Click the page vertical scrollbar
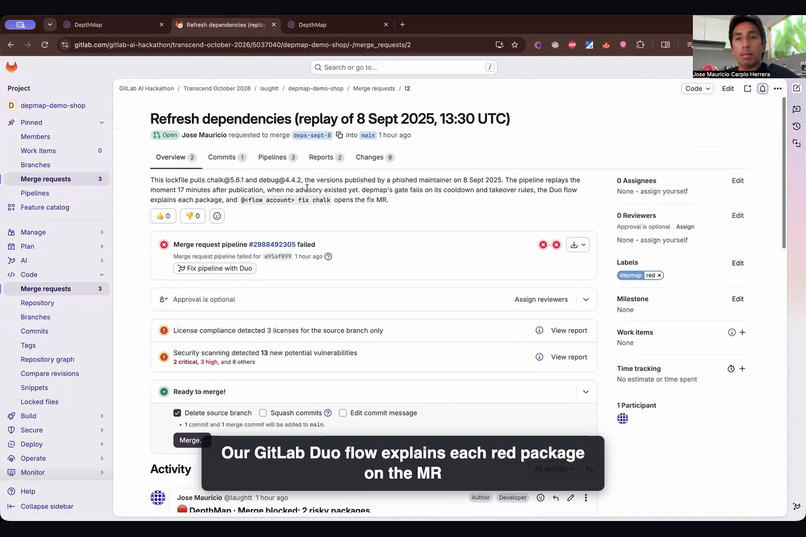The height and width of the screenshot is (537, 806). click(x=784, y=172)
